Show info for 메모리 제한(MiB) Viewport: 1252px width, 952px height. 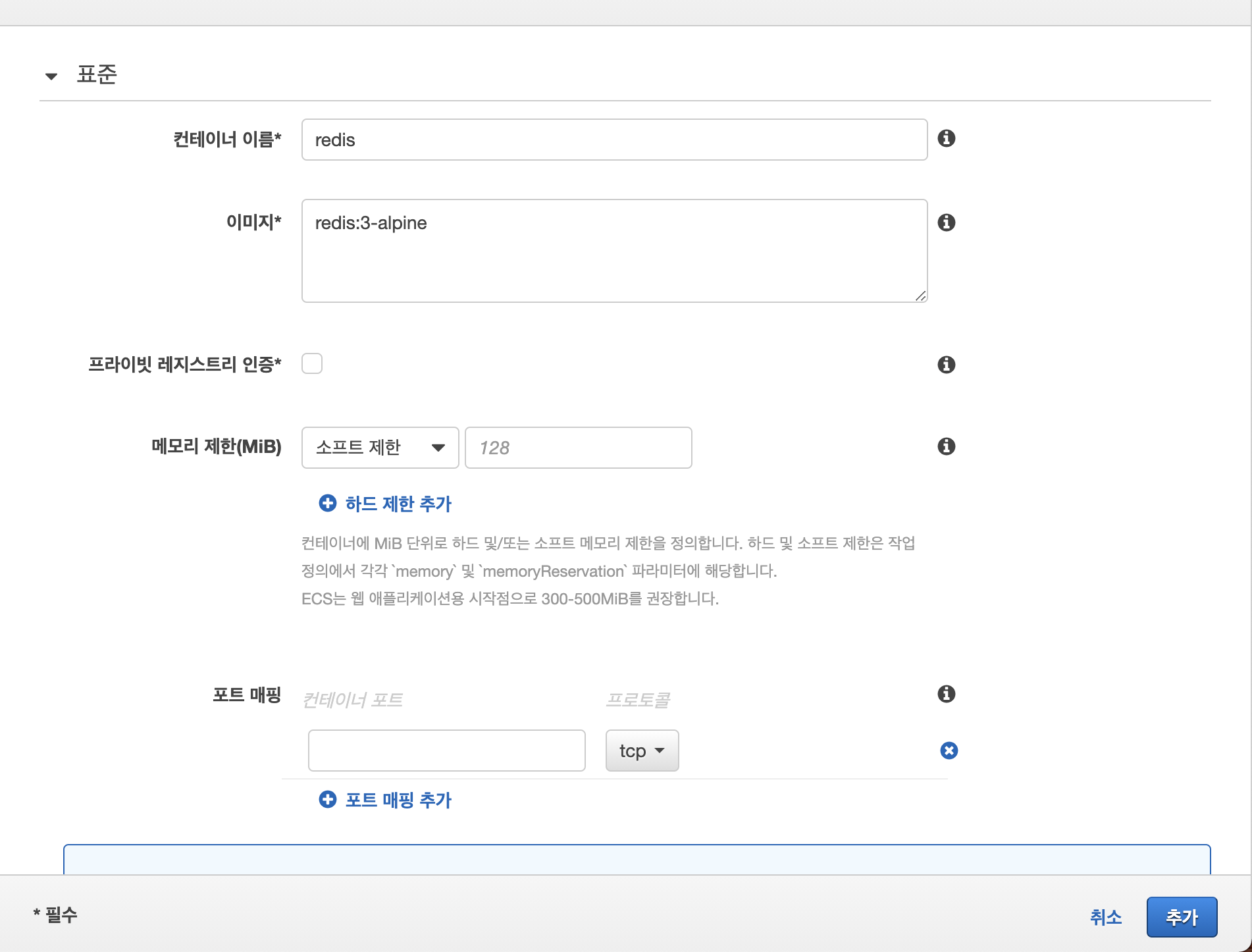(x=946, y=446)
